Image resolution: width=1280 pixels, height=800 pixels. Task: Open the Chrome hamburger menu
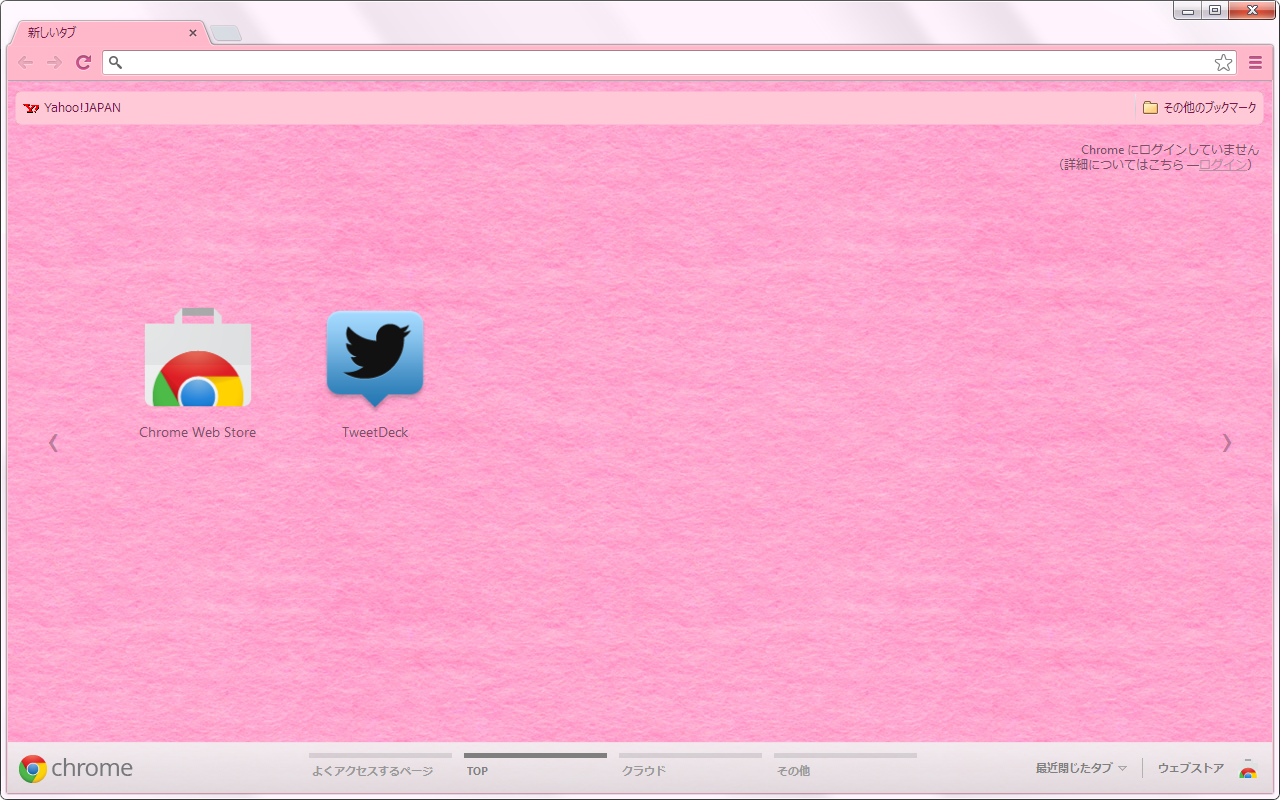1255,62
